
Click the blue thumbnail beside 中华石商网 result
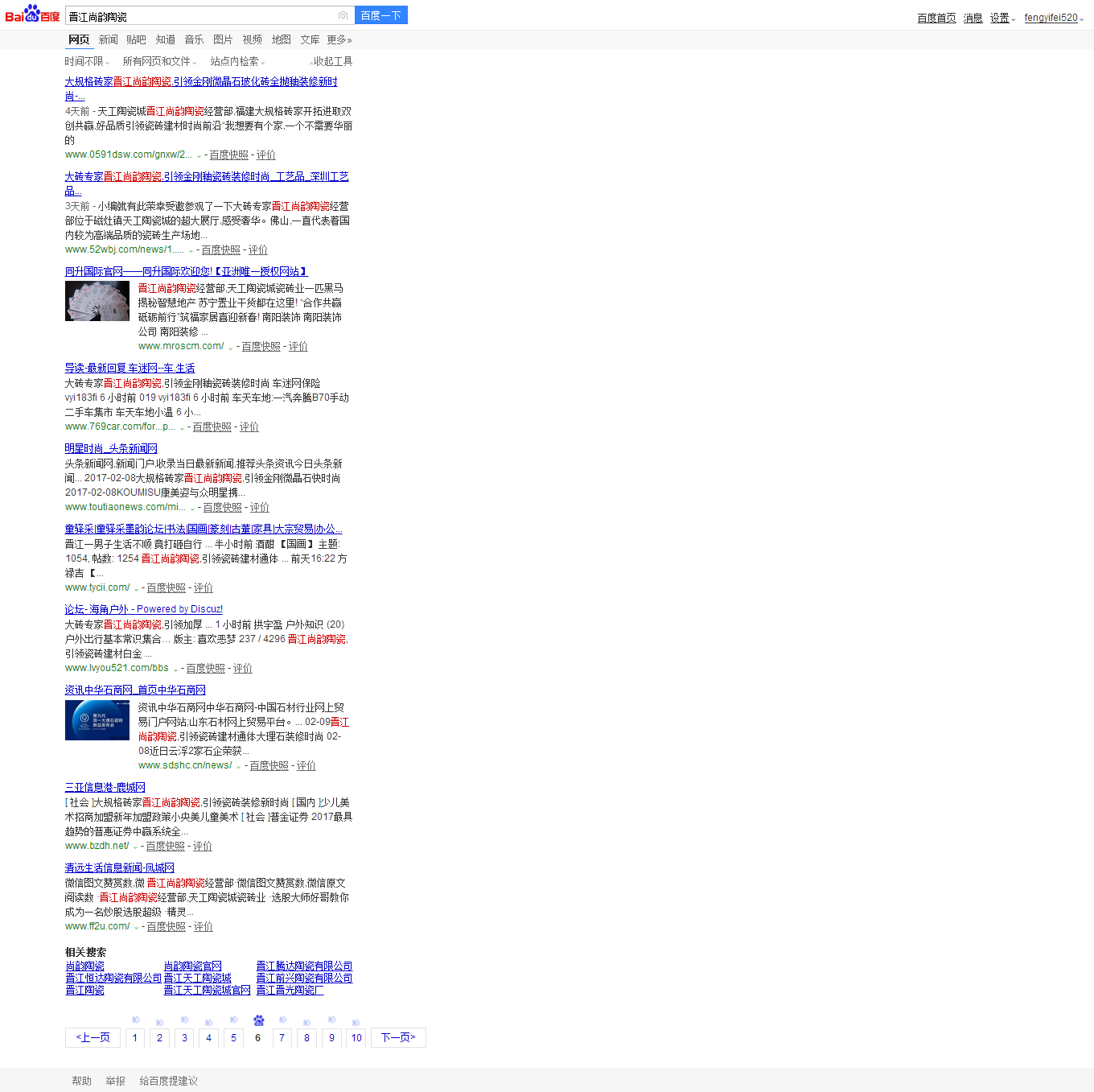click(x=97, y=720)
